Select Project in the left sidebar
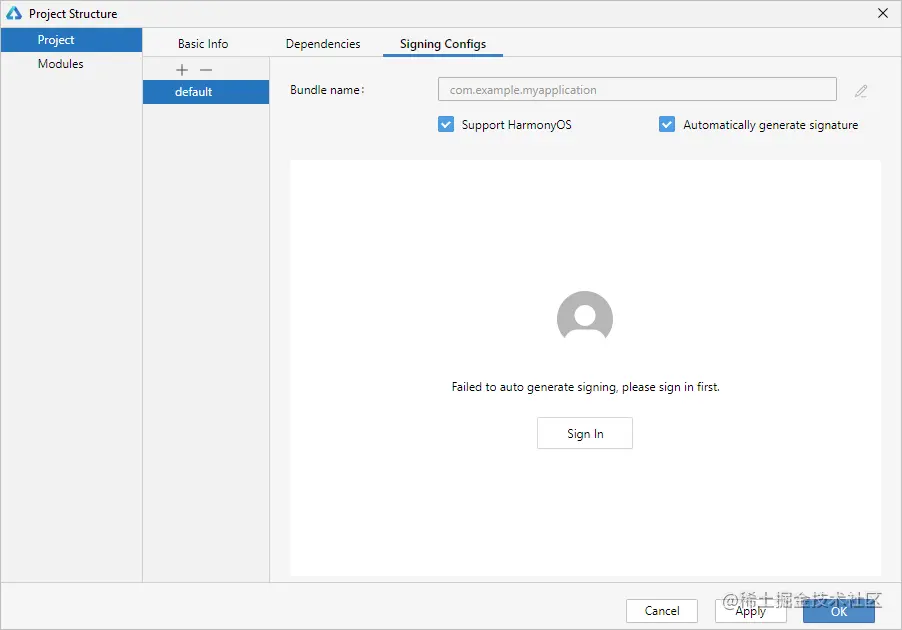The height and width of the screenshot is (630, 902). point(71,40)
